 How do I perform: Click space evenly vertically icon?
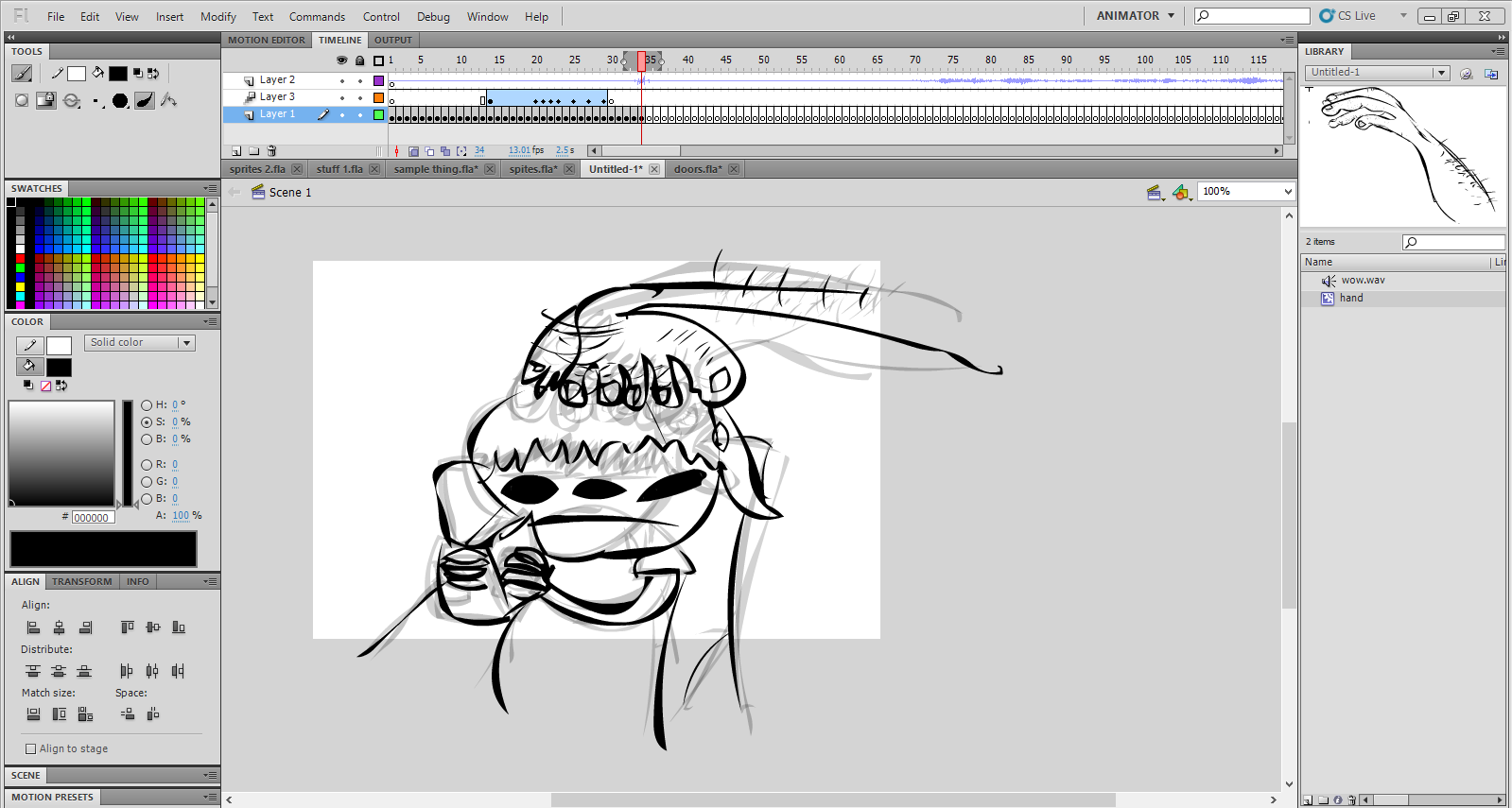pyautogui.click(x=128, y=714)
